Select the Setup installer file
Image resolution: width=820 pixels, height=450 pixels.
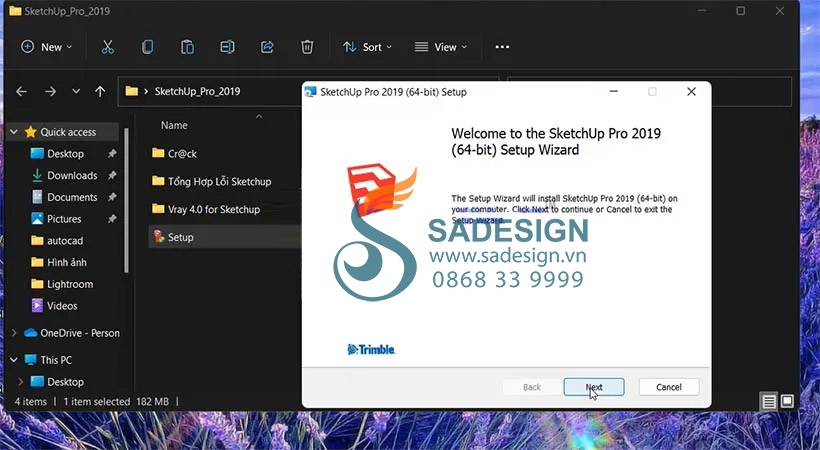pyautogui.click(x=225, y=237)
